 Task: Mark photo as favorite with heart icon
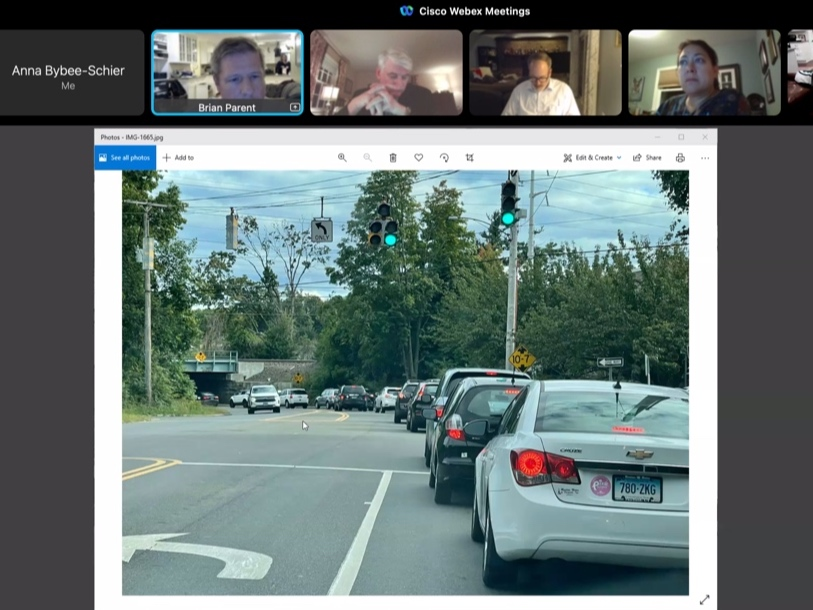click(x=418, y=157)
